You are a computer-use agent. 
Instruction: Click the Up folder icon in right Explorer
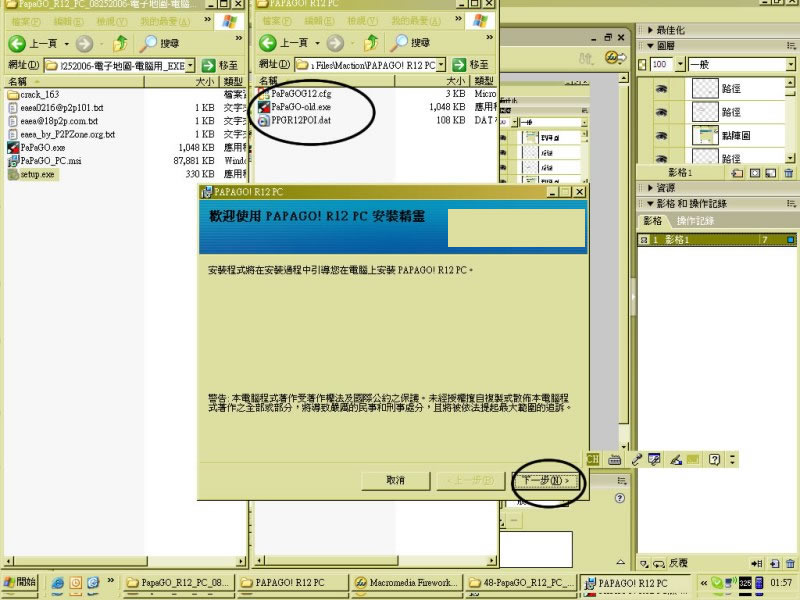click(x=372, y=43)
